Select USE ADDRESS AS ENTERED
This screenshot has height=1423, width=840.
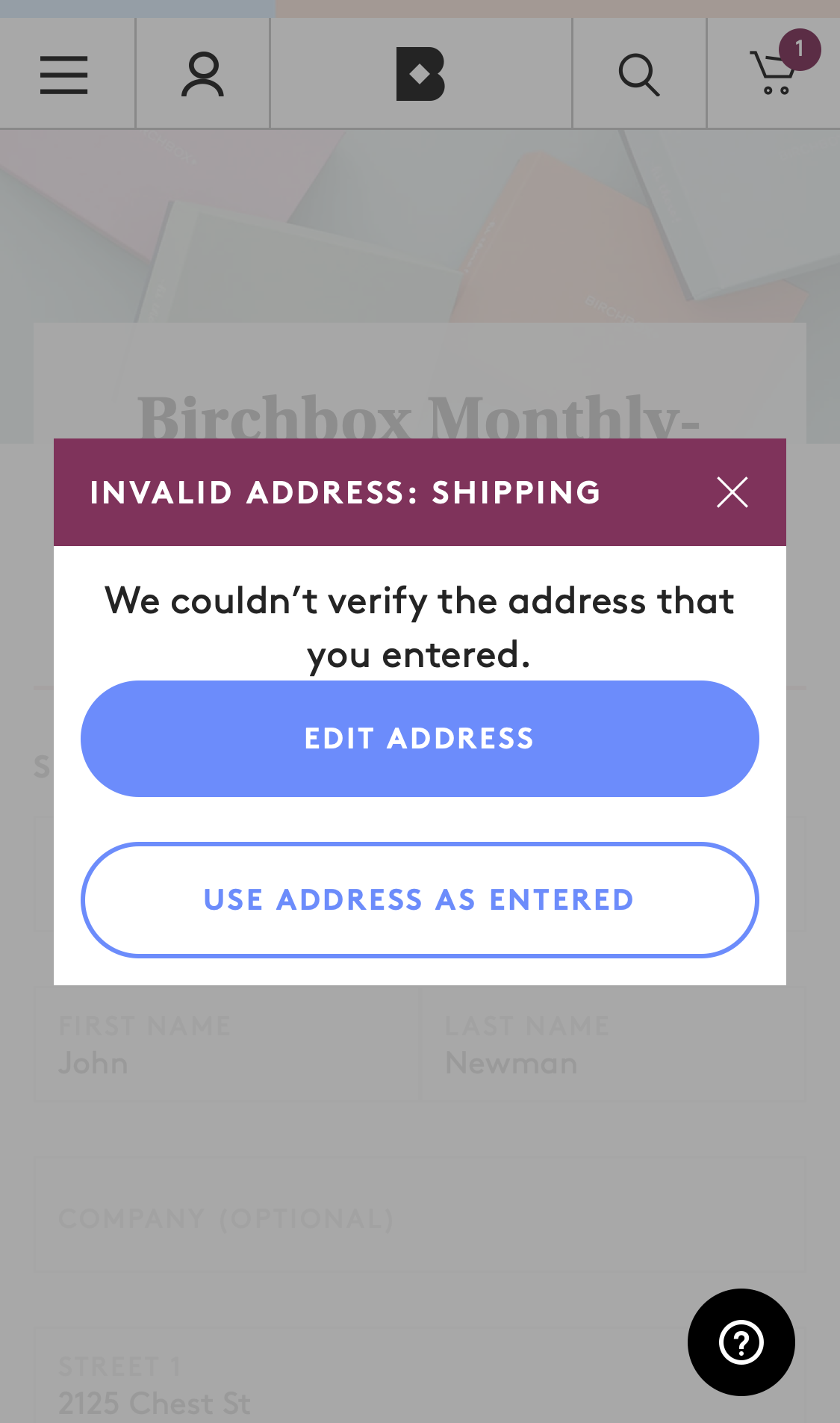pyautogui.click(x=420, y=900)
